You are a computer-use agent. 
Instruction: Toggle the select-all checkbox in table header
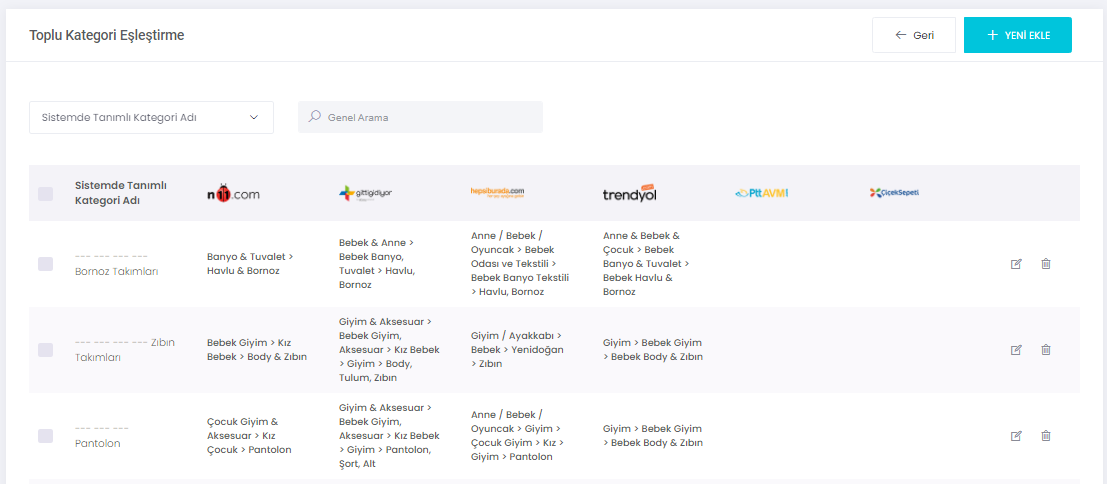tap(46, 194)
